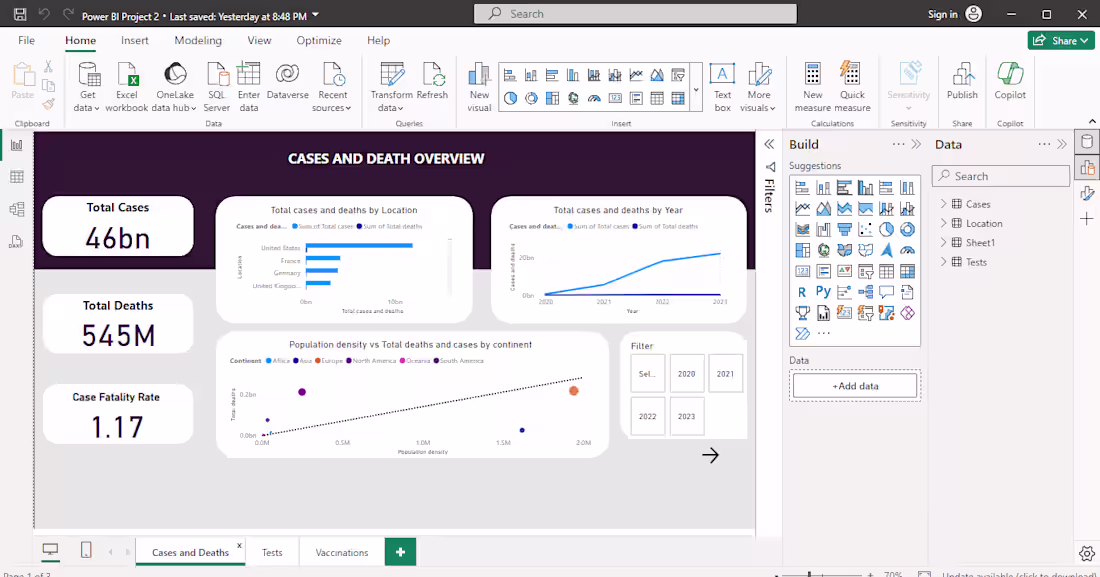Select 2020 in the year slicer
Screen dimensions: 1100x577
[687, 374]
